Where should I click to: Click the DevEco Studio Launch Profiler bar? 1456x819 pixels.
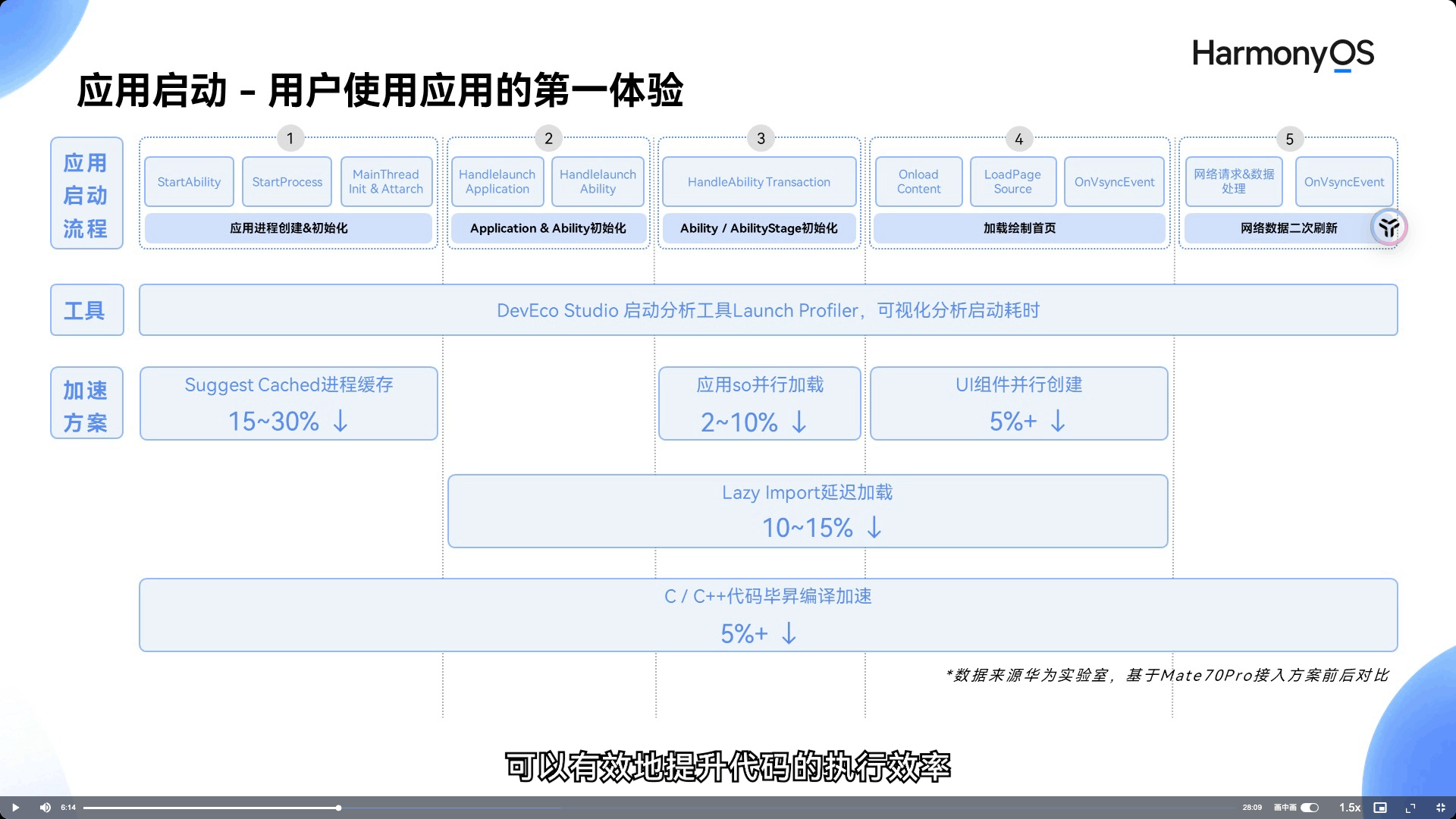767,310
